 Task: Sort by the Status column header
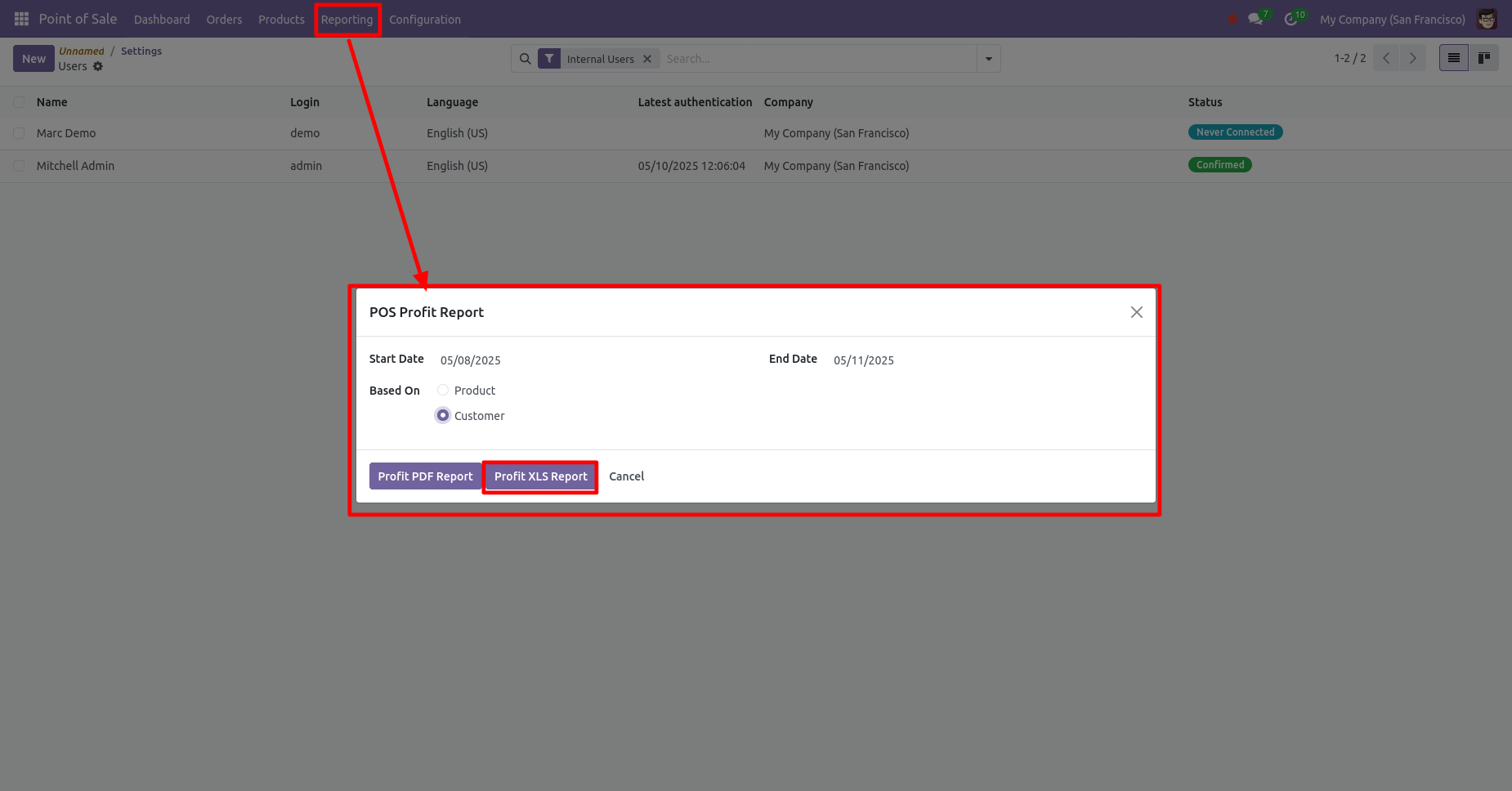(1206, 102)
